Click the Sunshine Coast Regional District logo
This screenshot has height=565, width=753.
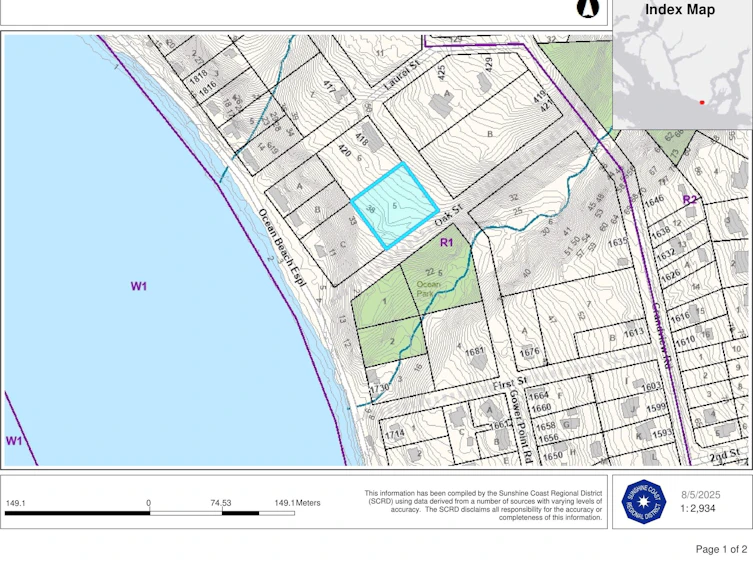[644, 502]
